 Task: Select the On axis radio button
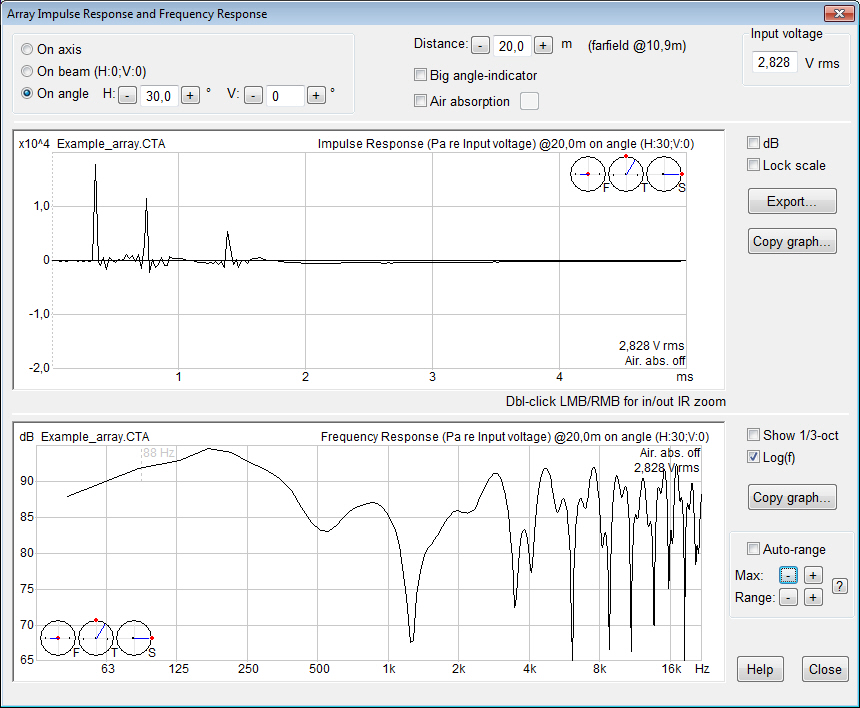coord(28,49)
